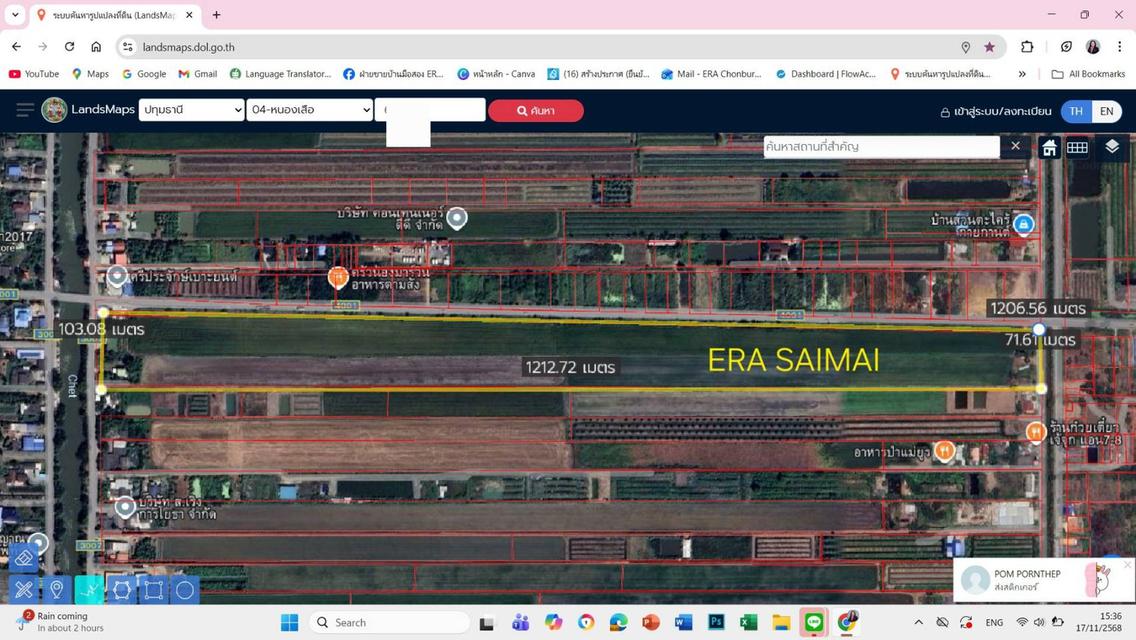This screenshot has height=640, width=1136.
Task: Open the measurement pencil-and-ruler tool
Action: (x=22, y=590)
